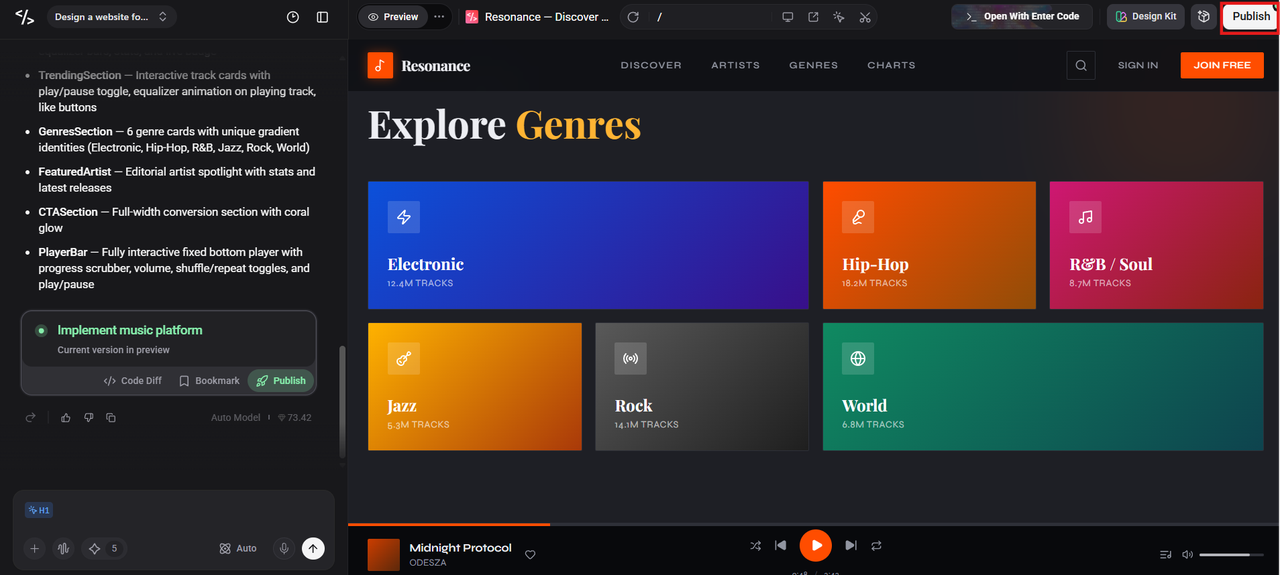Click the URL path input field

[x=710, y=17]
